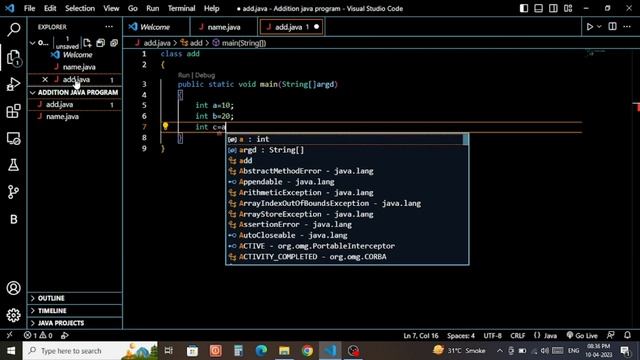640x360 pixels.
Task: Toggle primary side bar layout icon
Action: (524, 8)
